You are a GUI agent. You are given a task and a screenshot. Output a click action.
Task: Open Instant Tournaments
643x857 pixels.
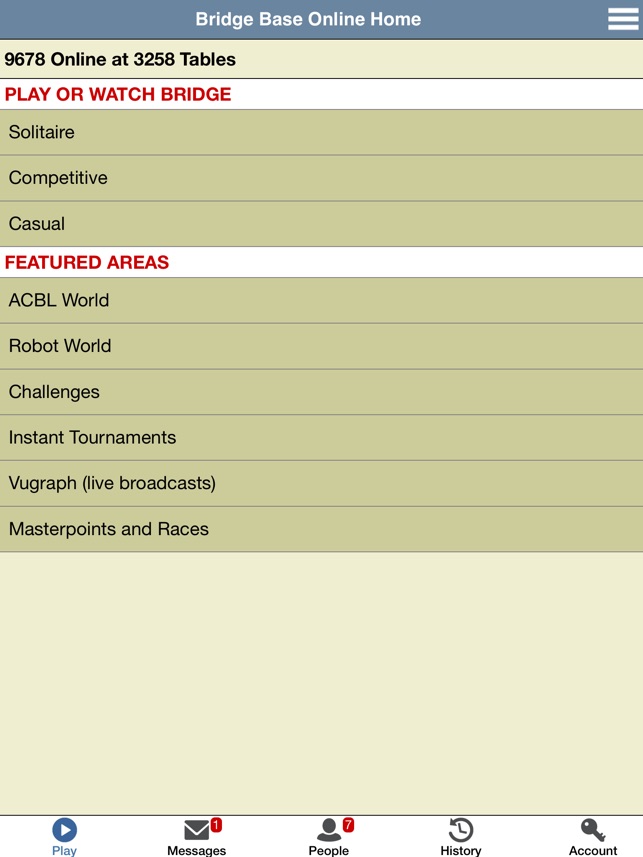pos(322,438)
